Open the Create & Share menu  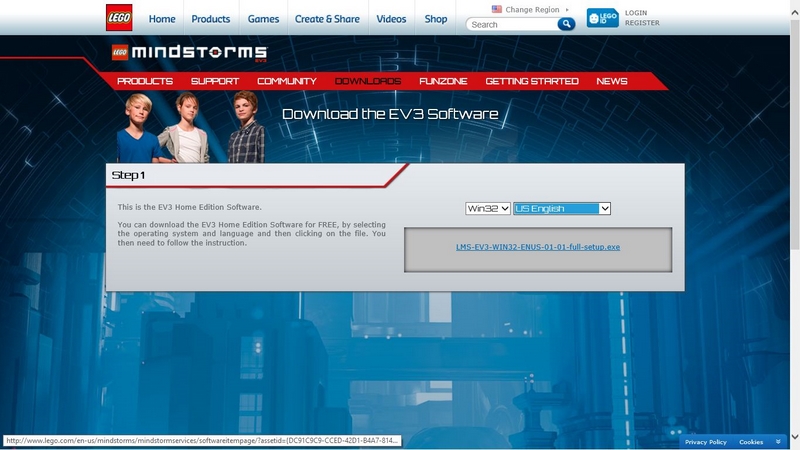(327, 19)
